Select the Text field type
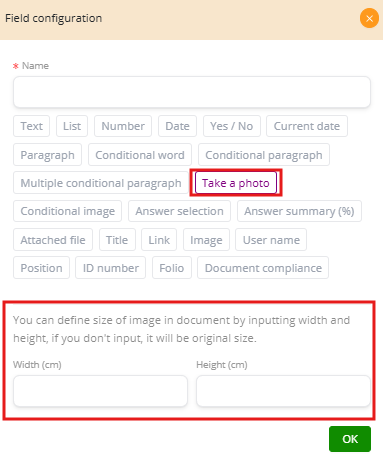 point(31,126)
